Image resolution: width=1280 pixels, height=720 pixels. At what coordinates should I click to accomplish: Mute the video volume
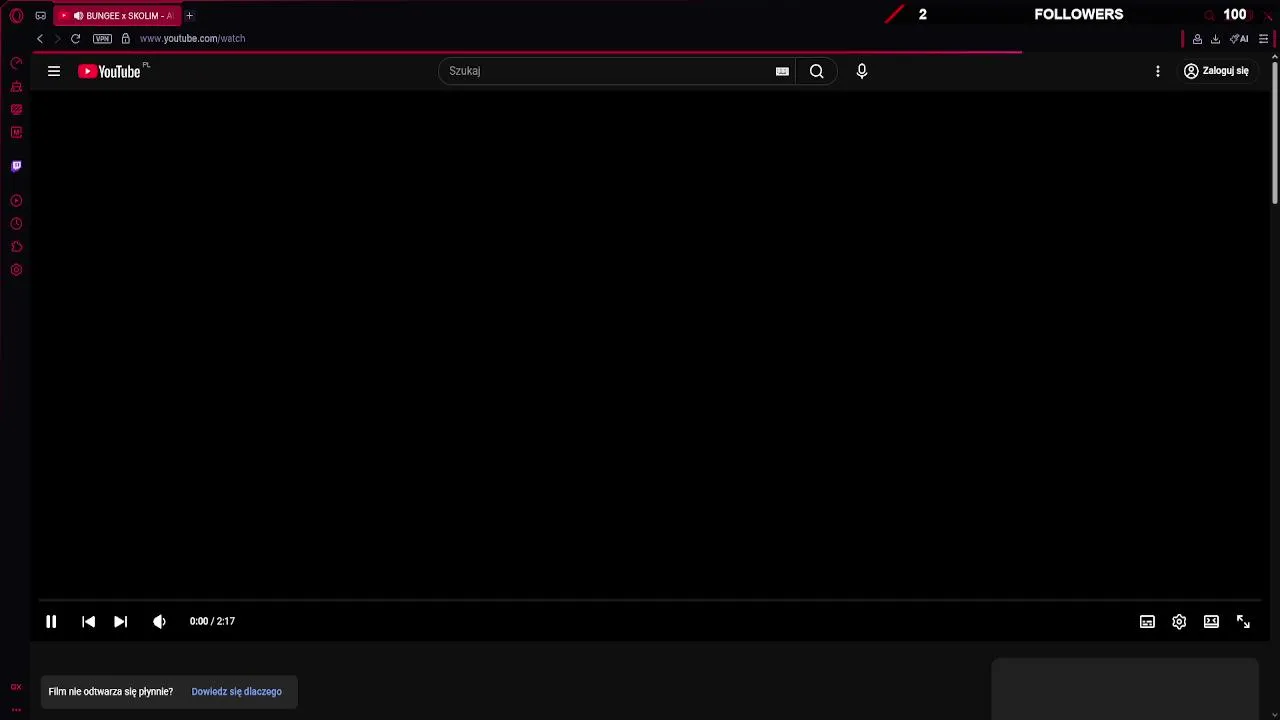[x=159, y=621]
